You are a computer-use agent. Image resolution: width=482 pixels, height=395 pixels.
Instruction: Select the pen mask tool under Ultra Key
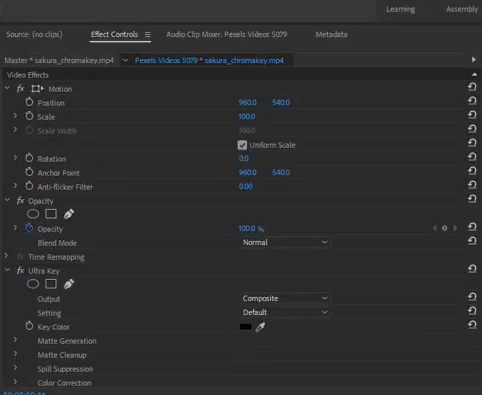click(69, 284)
